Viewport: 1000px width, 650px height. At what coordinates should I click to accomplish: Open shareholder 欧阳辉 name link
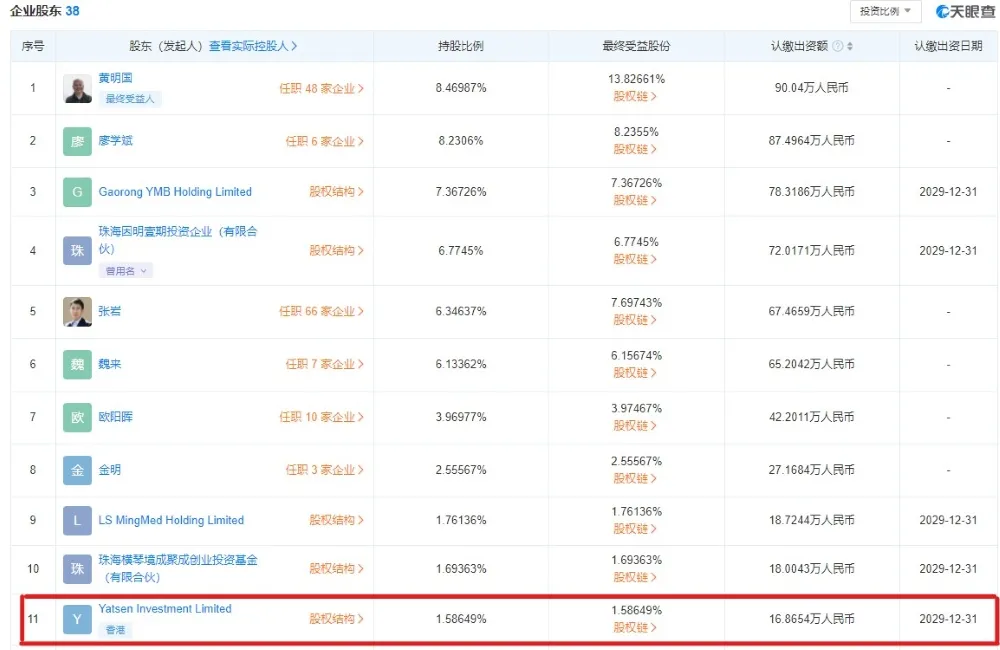115,417
